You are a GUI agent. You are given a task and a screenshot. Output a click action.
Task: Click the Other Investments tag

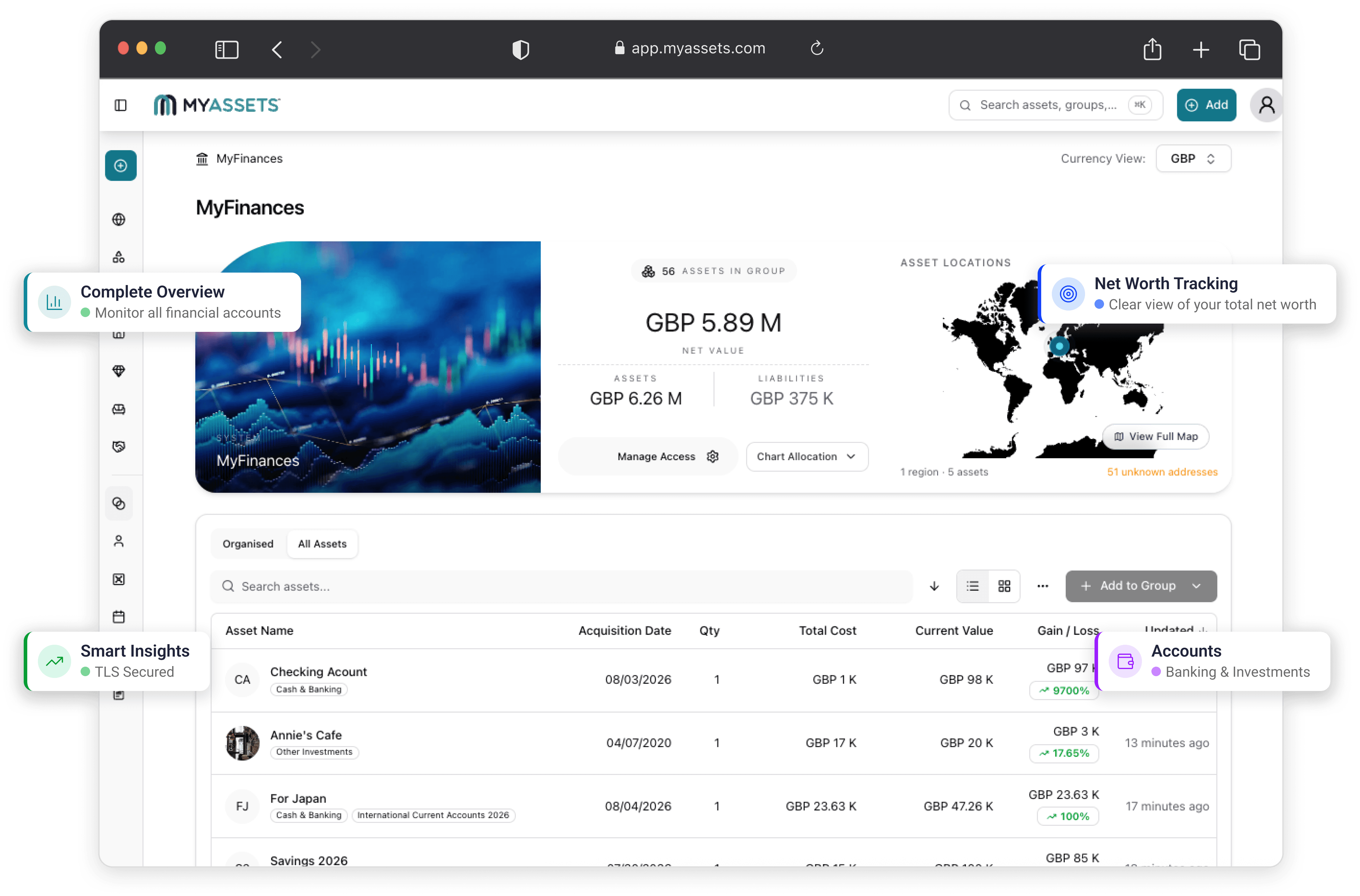coord(314,753)
